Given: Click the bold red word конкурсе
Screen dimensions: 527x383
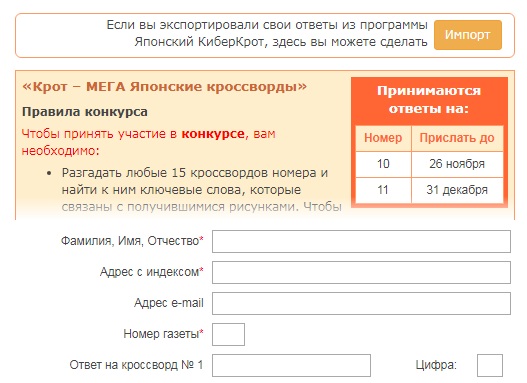Looking at the screenshot, I should click(213, 134).
